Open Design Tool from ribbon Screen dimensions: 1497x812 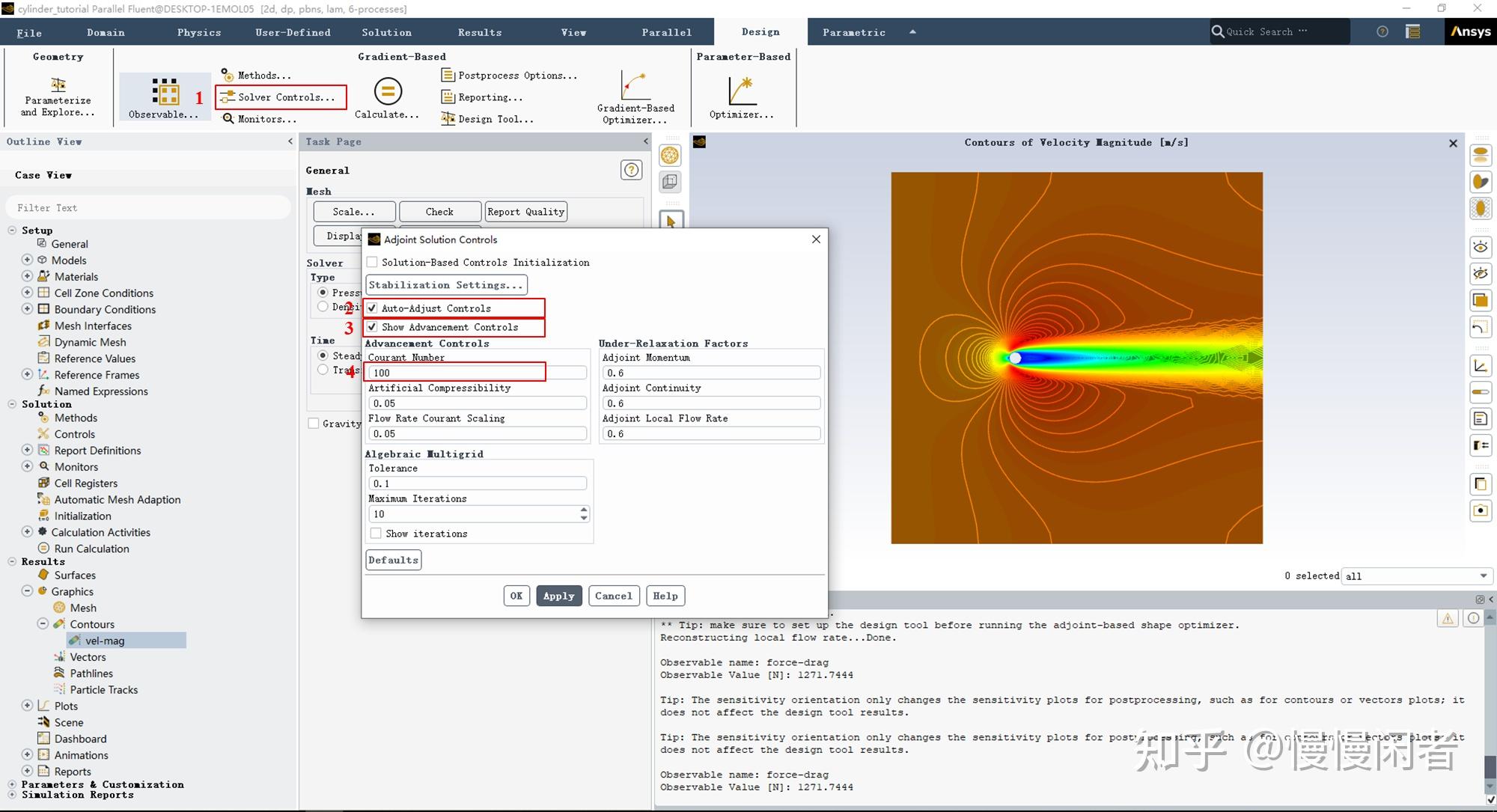pos(487,119)
